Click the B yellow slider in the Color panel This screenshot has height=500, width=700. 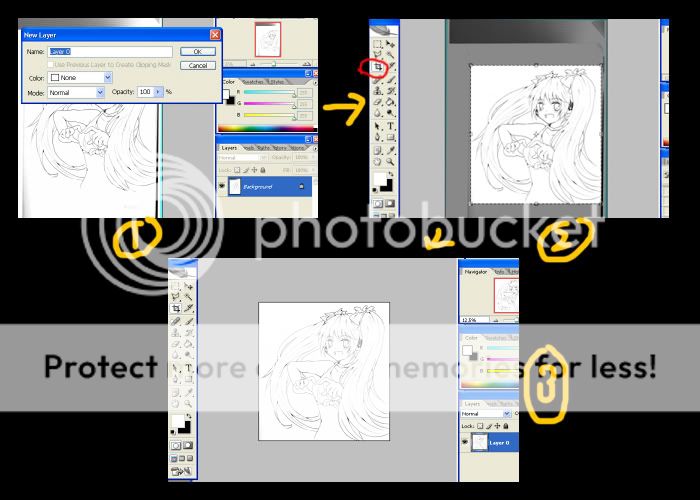coord(269,115)
